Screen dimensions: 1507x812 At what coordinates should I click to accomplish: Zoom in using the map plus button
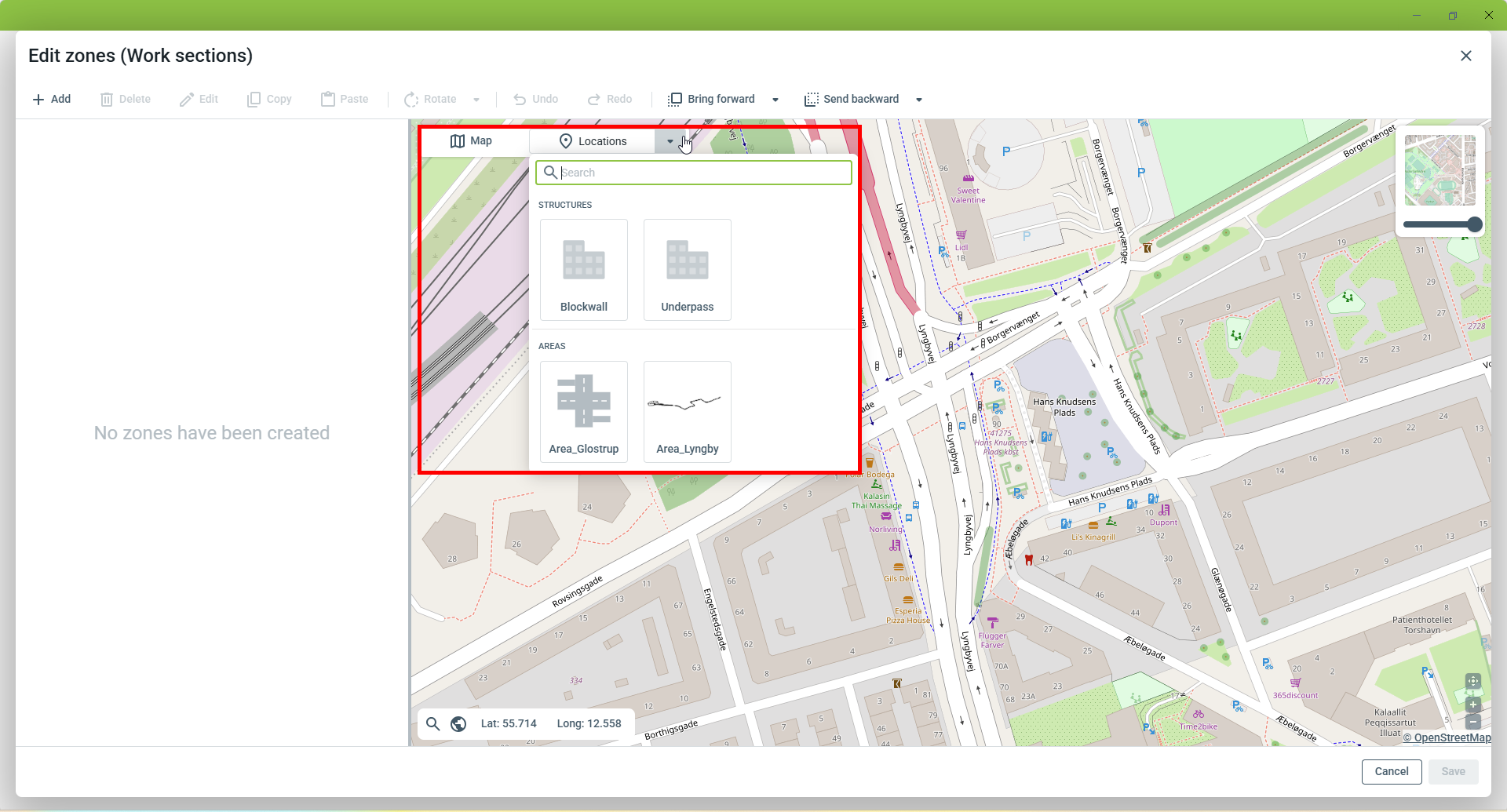click(x=1473, y=704)
